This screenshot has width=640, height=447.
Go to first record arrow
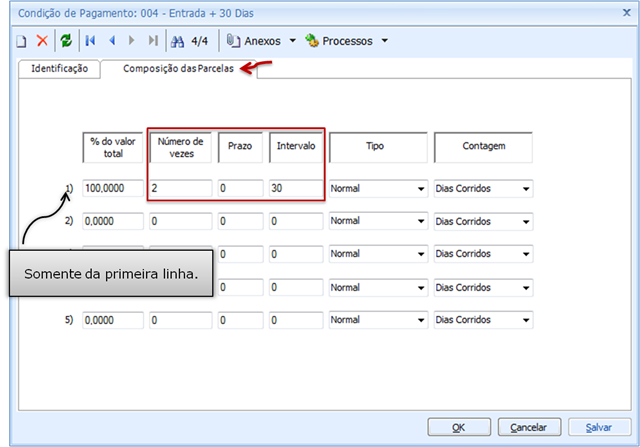pyautogui.click(x=90, y=40)
